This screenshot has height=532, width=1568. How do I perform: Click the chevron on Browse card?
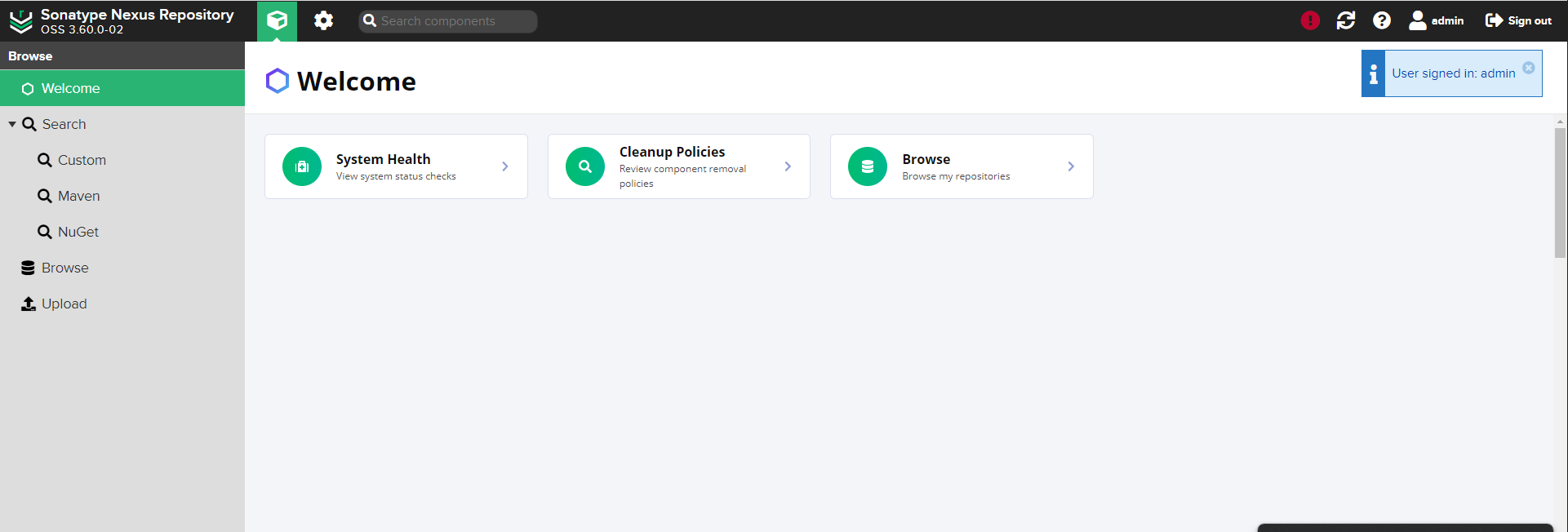click(1071, 166)
